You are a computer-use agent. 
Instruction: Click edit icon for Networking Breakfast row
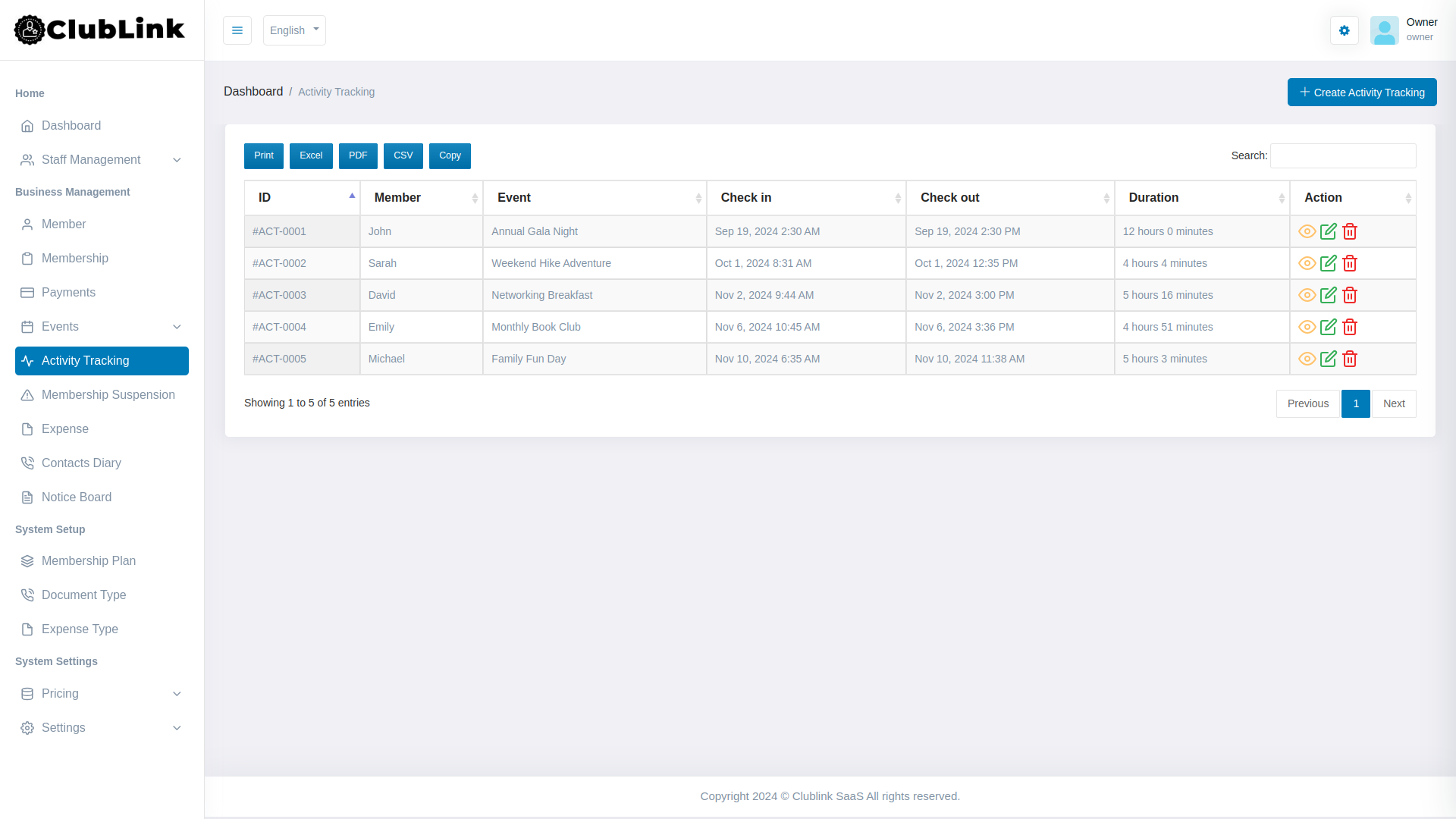point(1328,295)
